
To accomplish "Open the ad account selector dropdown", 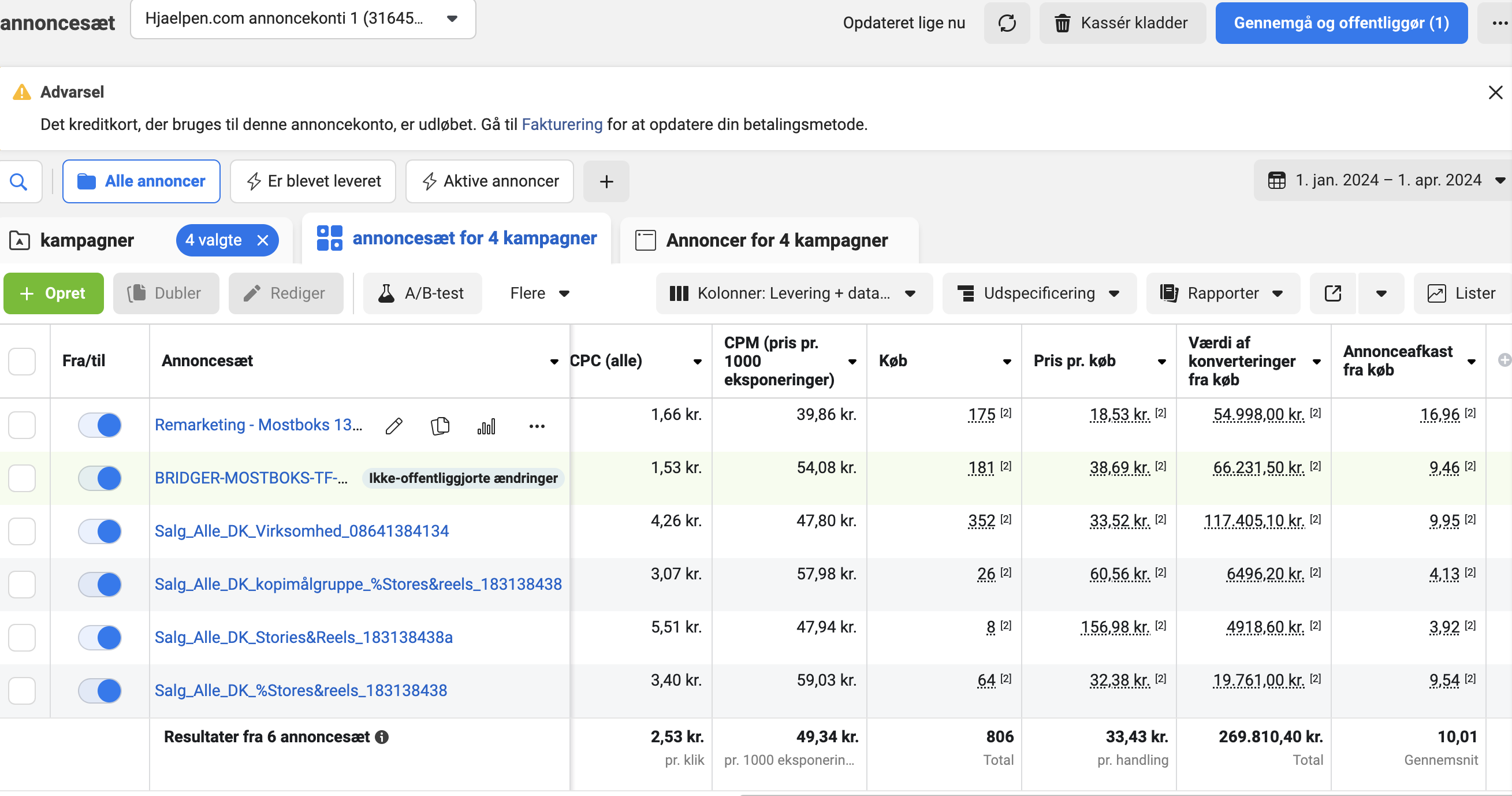I will coord(302,19).
